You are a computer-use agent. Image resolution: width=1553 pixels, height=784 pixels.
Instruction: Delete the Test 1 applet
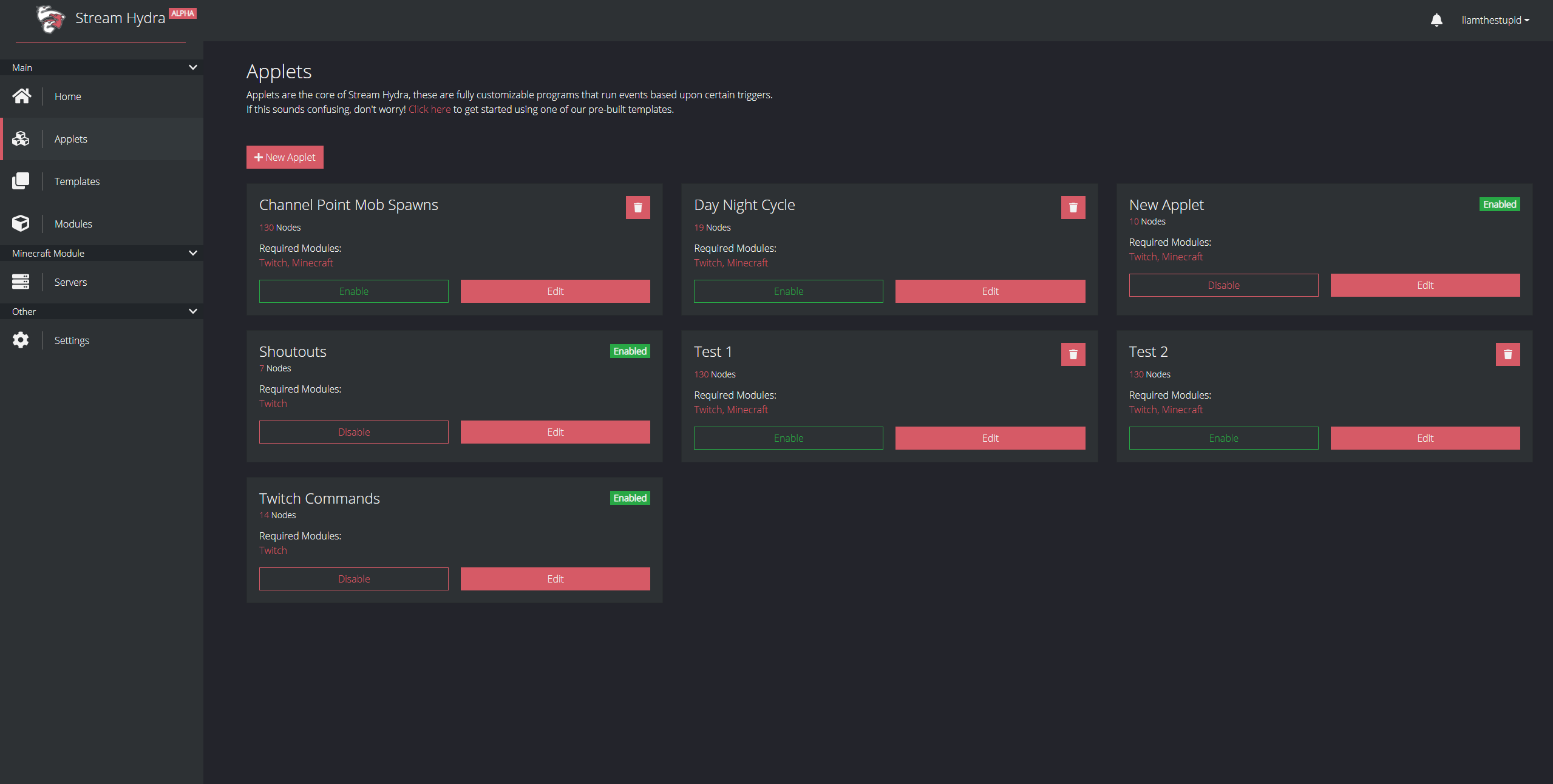[1073, 354]
